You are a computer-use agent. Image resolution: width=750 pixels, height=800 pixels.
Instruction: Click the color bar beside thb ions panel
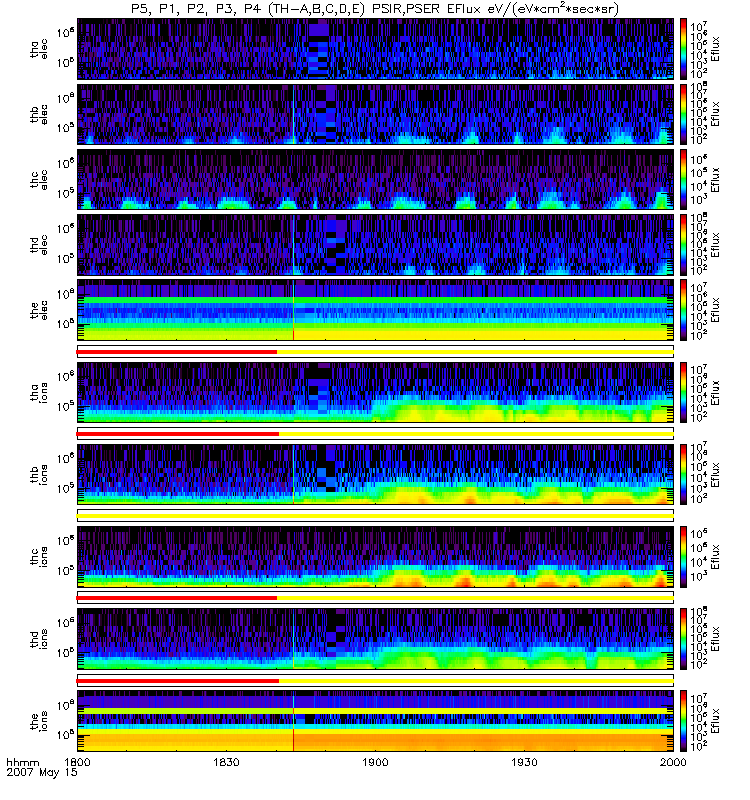[x=683, y=474]
